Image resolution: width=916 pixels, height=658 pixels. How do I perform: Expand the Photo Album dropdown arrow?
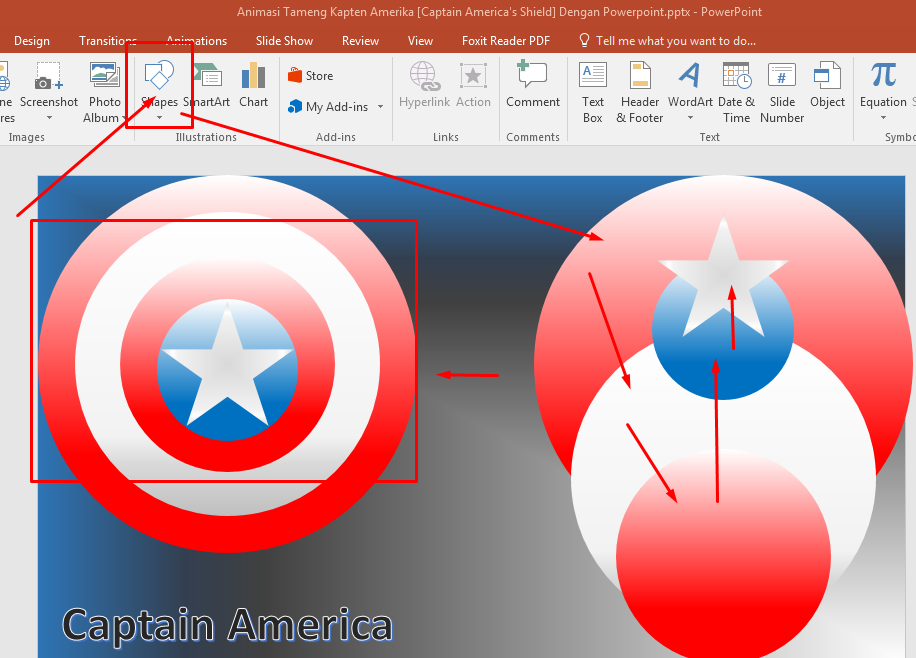pos(124,118)
